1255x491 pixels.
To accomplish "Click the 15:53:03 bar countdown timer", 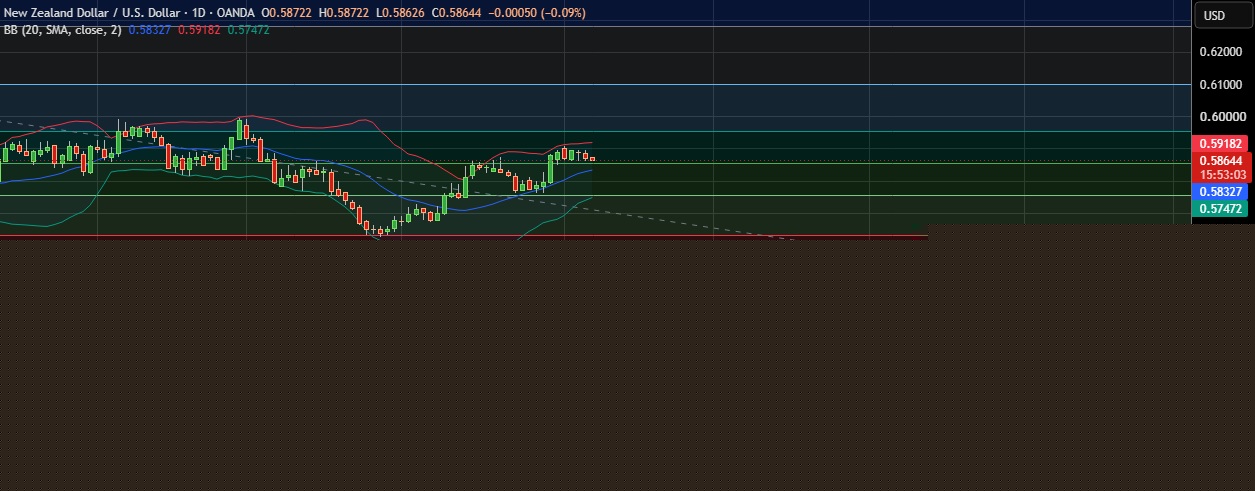I will click(x=1221, y=174).
